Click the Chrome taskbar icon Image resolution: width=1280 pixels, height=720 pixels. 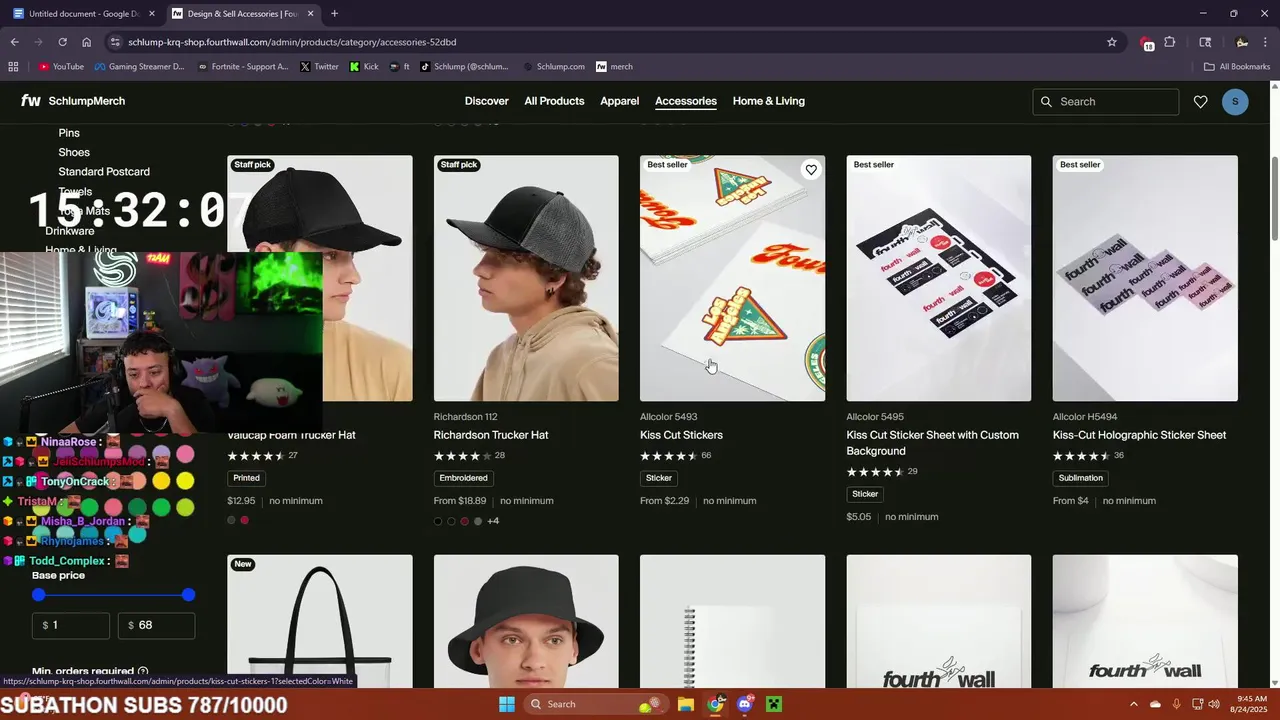(715, 704)
